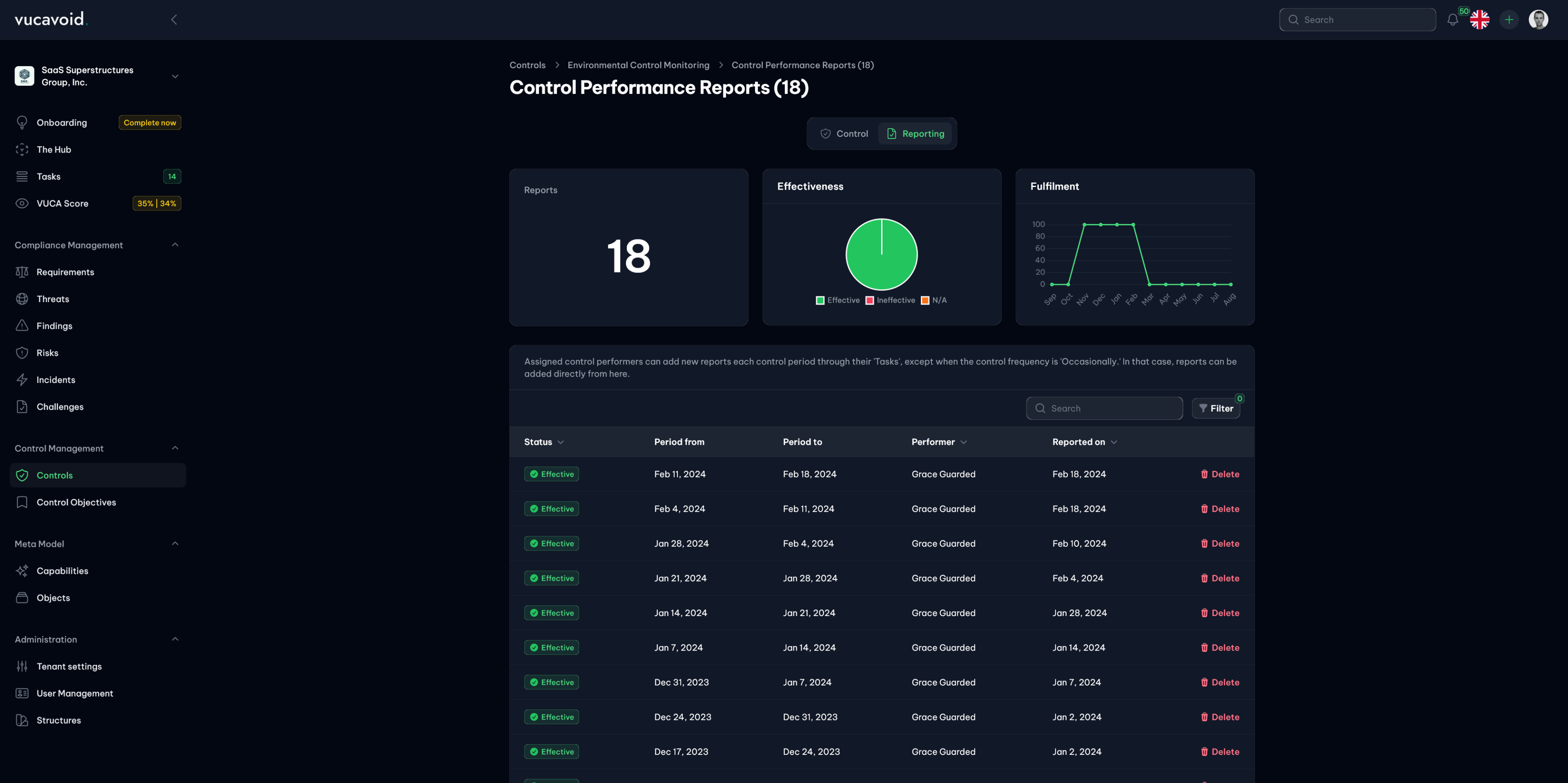Image resolution: width=1568 pixels, height=783 pixels.
Task: Click the VUCA Score eye icon
Action: [x=22, y=203]
